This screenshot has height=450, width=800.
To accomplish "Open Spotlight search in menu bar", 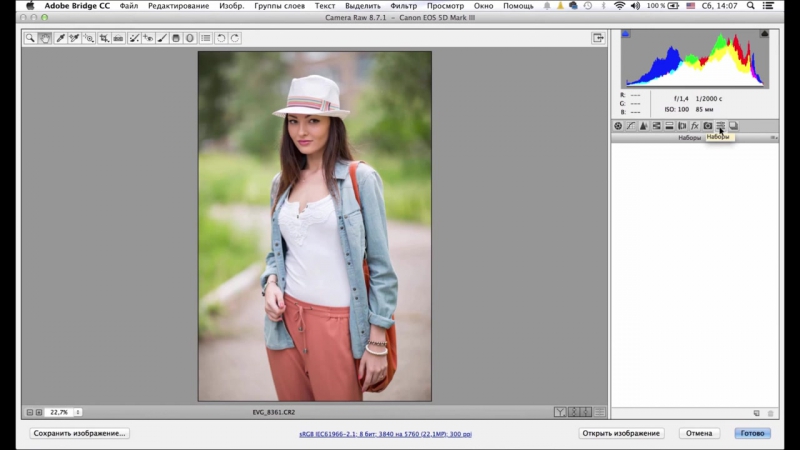I will tap(751, 6).
